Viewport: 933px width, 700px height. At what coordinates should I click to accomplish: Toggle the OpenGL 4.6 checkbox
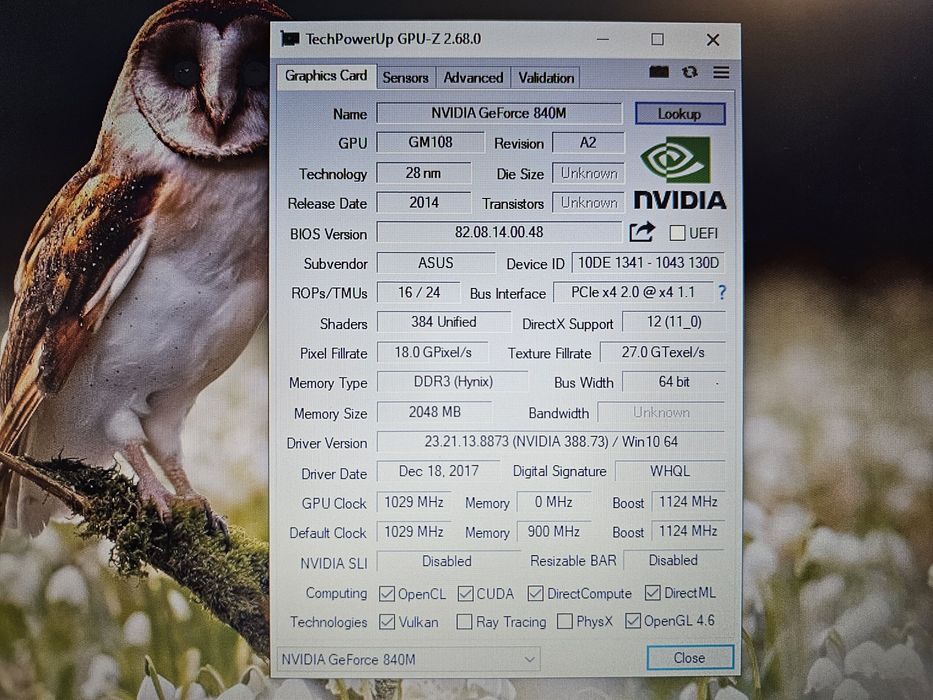point(633,621)
